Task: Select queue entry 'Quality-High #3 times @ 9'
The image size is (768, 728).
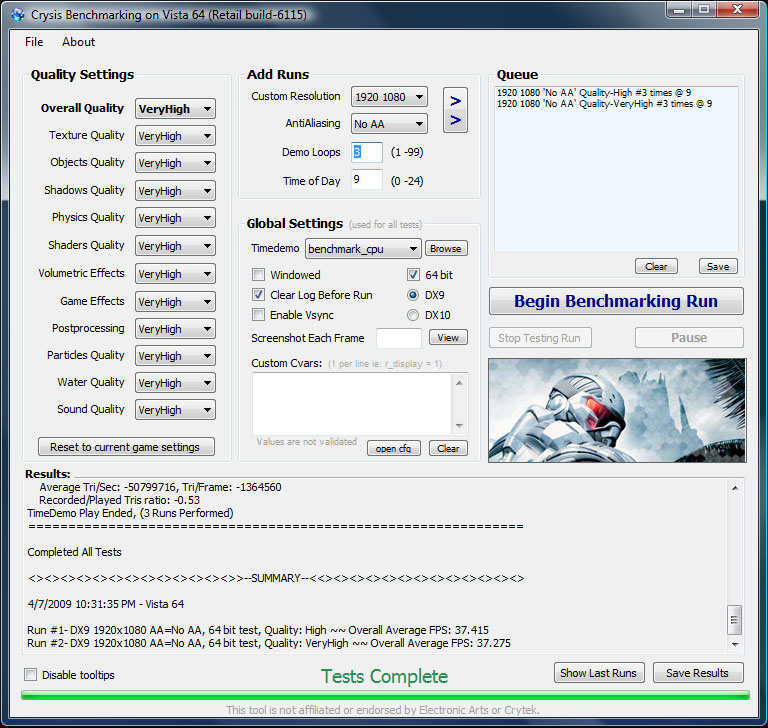Action: coord(594,93)
